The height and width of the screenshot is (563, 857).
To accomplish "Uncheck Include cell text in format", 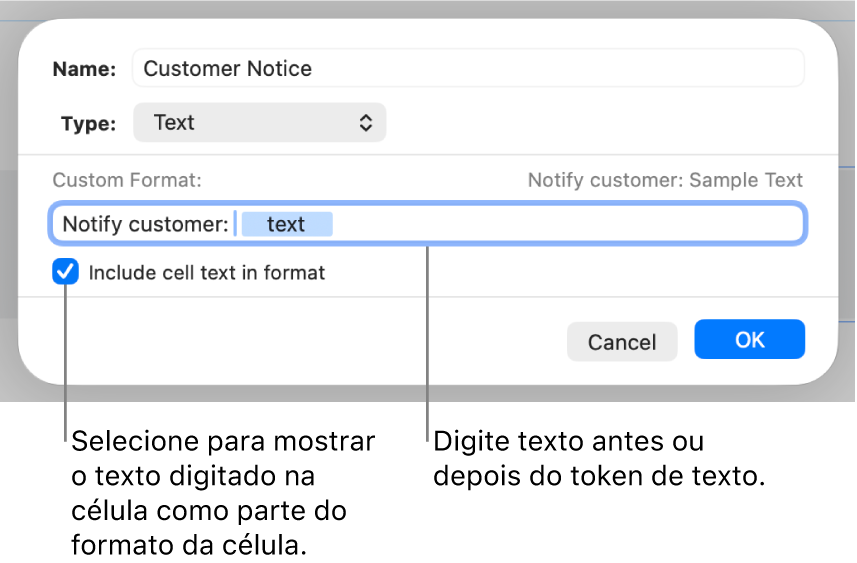I will pyautogui.click(x=66, y=272).
